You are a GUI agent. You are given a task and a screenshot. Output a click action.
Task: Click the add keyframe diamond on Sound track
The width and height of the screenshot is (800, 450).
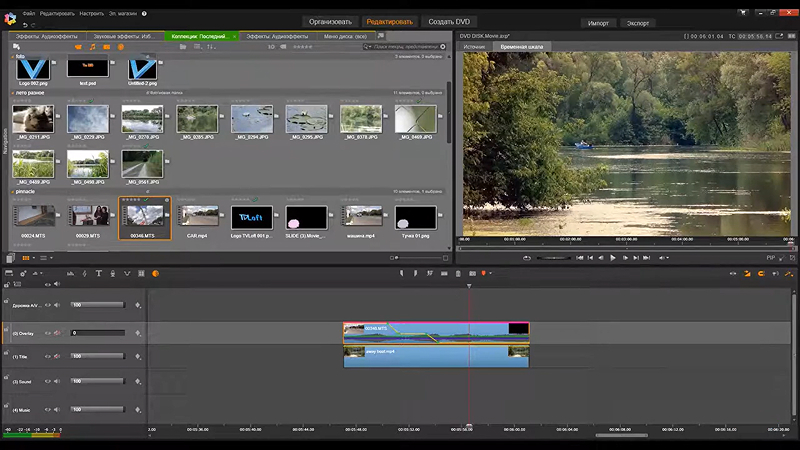coord(138,382)
